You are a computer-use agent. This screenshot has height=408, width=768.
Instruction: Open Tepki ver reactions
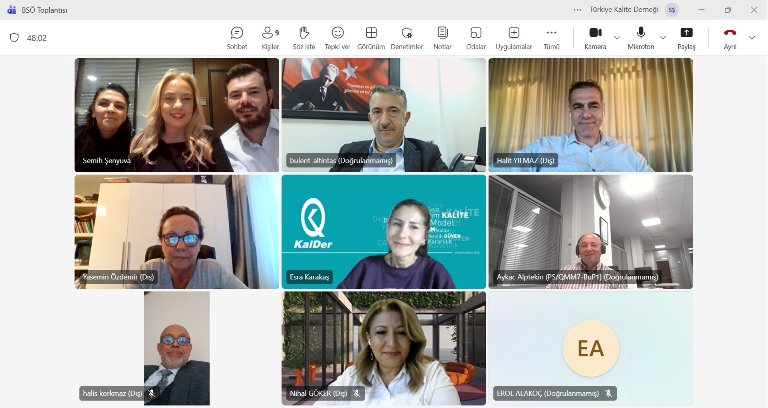tap(338, 38)
